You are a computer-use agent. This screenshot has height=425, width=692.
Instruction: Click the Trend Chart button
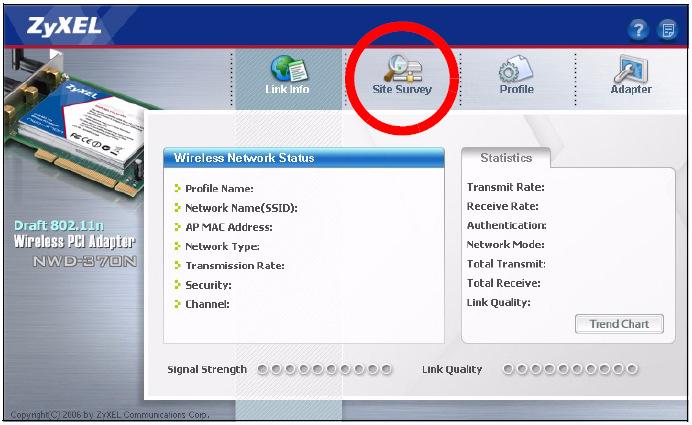coord(619,324)
